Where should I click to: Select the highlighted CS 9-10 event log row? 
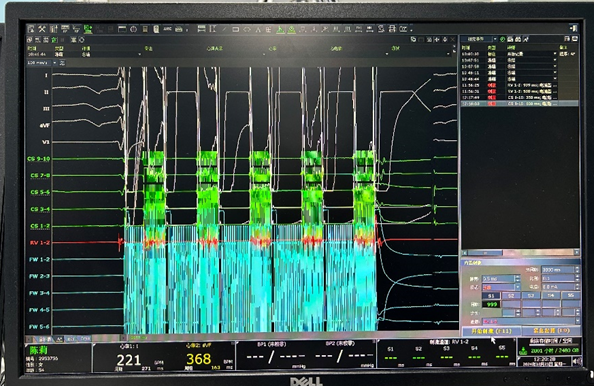point(520,103)
